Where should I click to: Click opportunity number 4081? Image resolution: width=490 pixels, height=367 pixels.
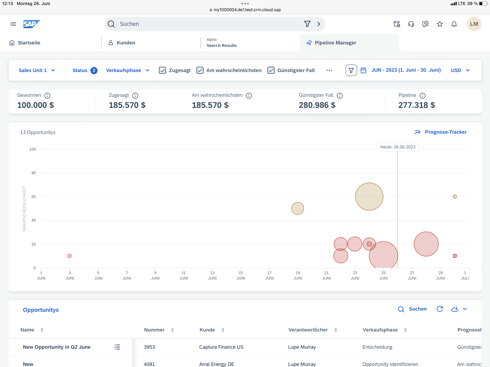point(149,364)
